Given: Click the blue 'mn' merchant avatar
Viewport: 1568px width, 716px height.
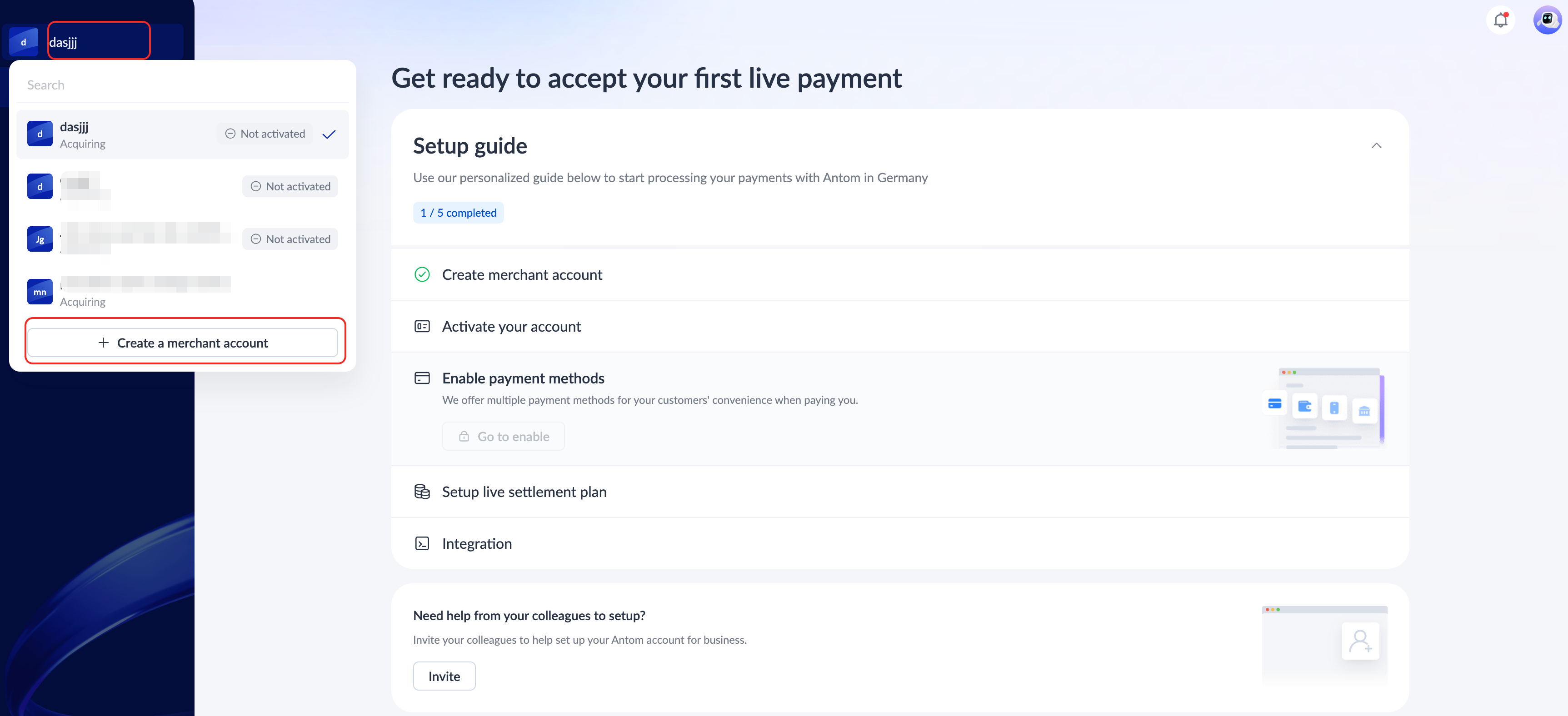Looking at the screenshot, I should pos(40,292).
